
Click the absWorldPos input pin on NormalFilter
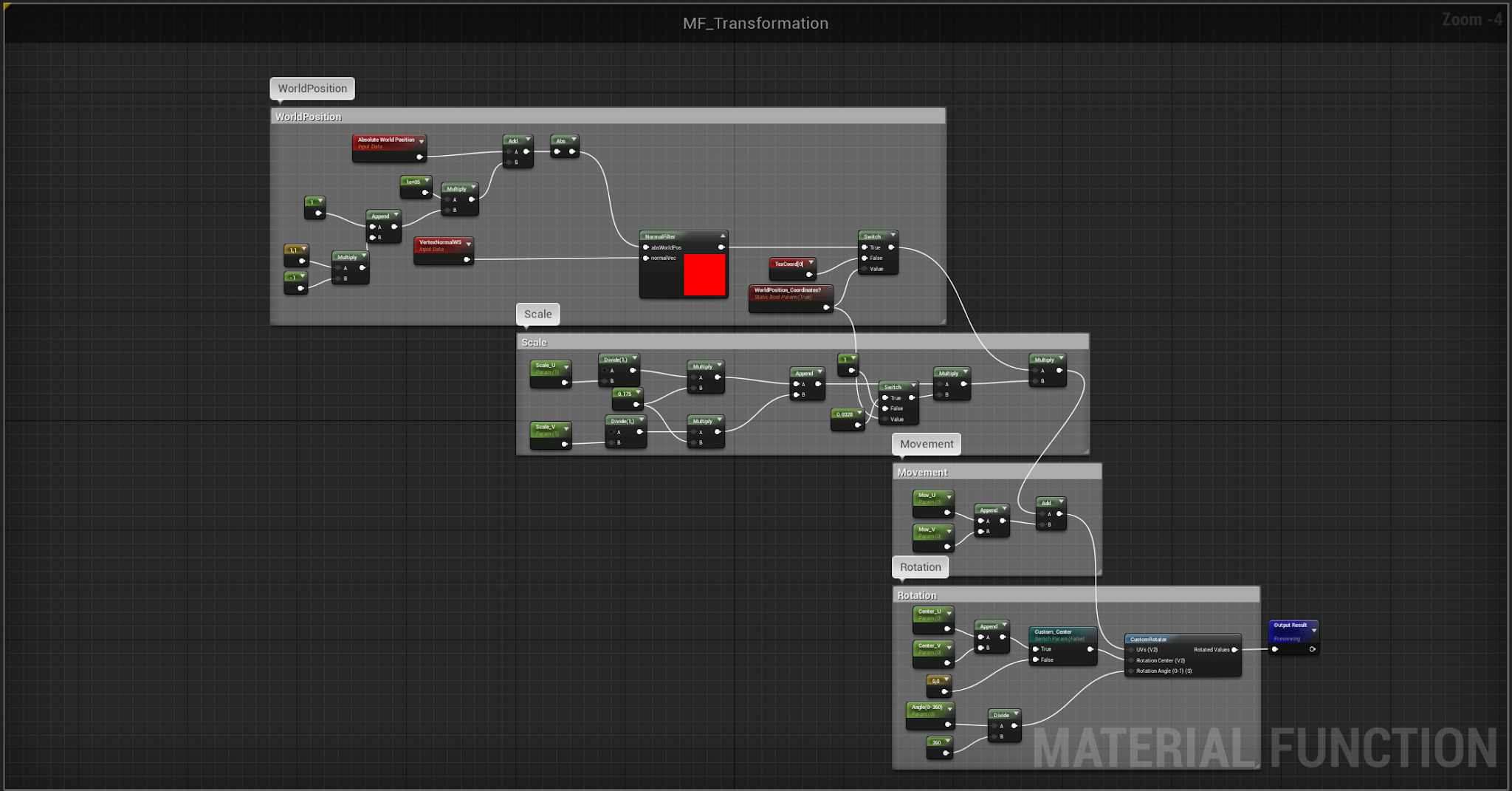pyautogui.click(x=646, y=247)
